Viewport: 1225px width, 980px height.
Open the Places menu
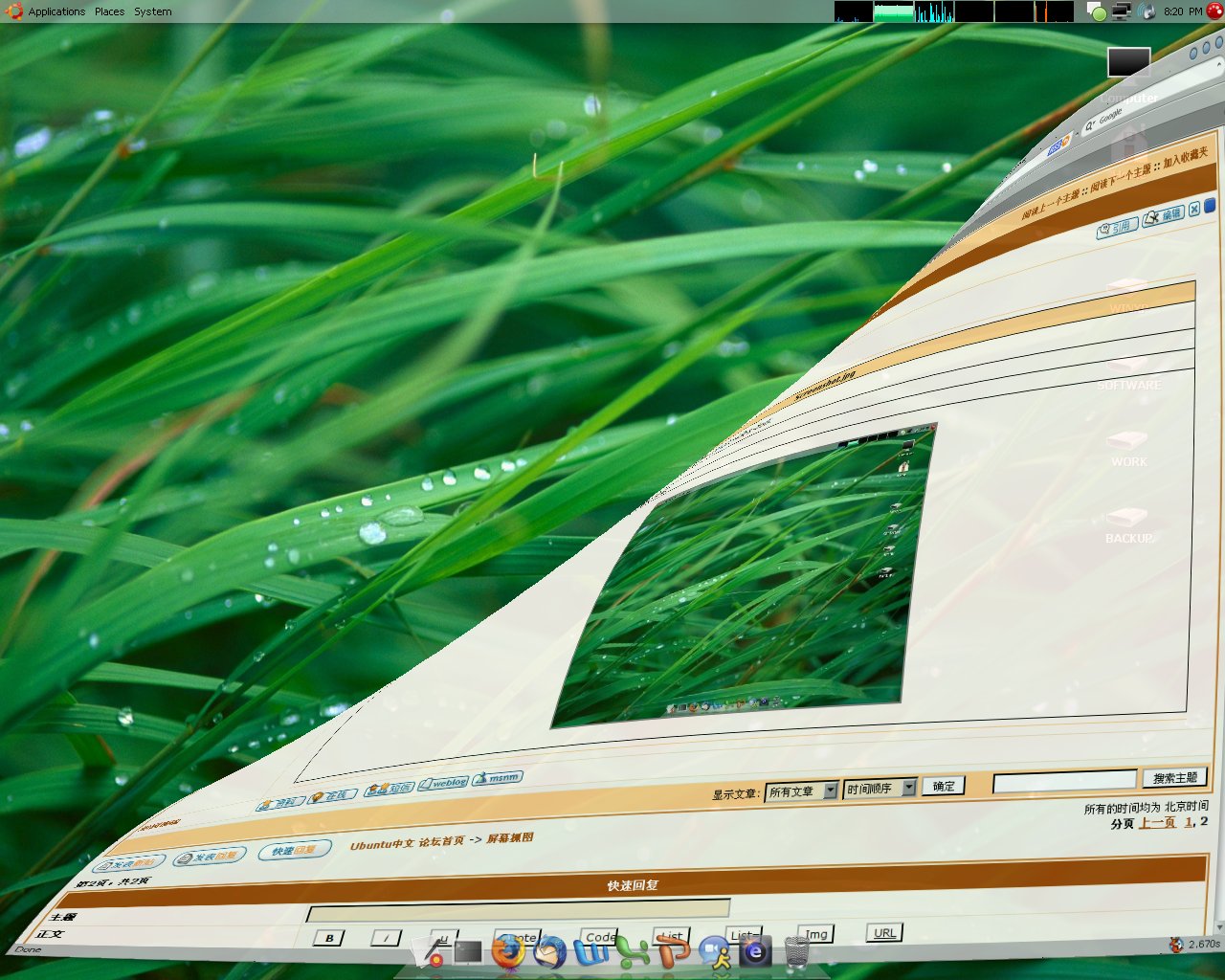(109, 11)
